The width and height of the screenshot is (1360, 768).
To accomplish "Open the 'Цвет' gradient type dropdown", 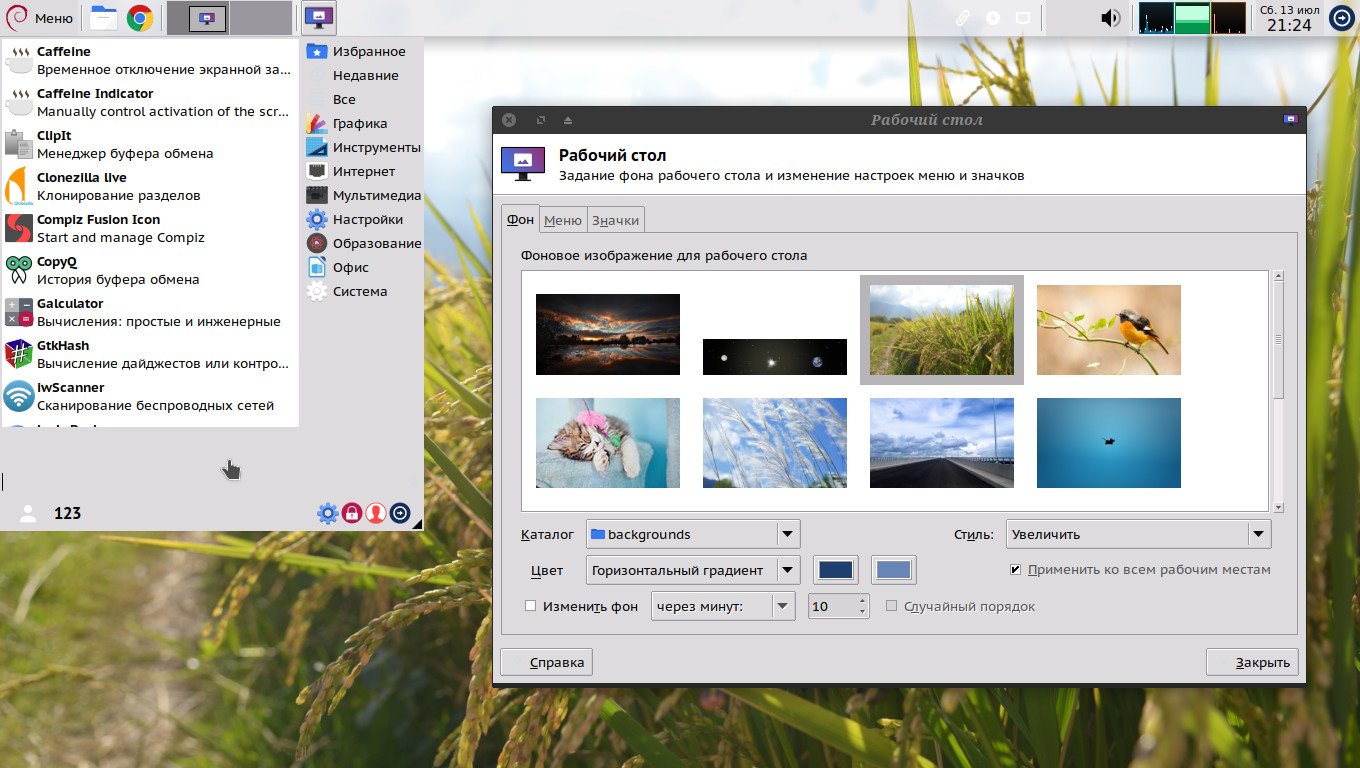I will (692, 570).
